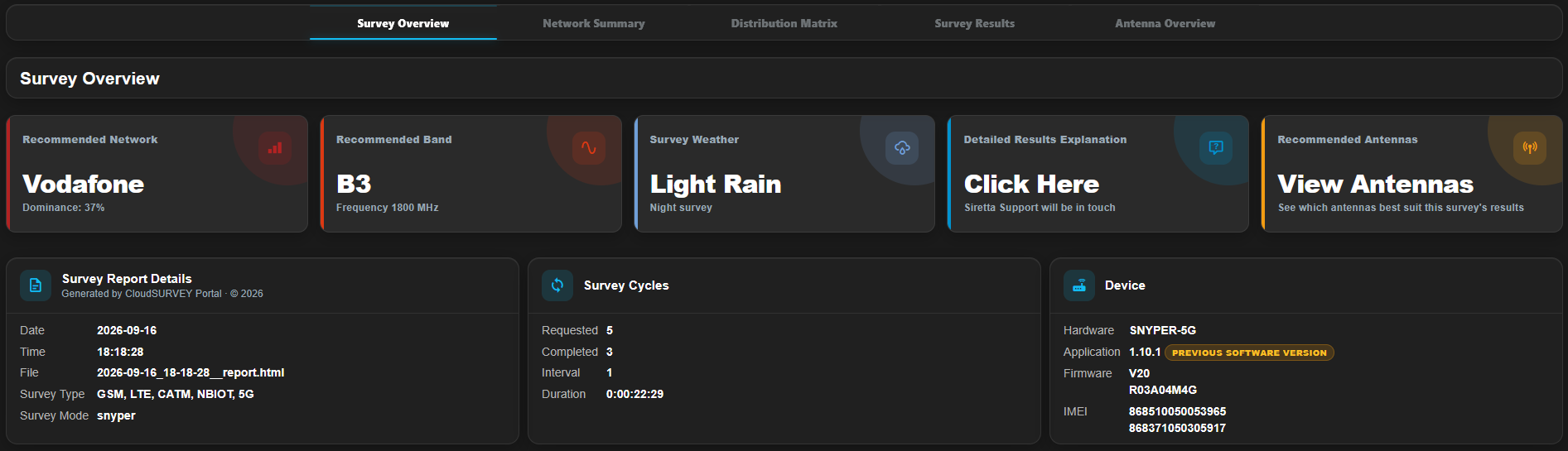Open the View Antennas recommendation link

point(1375,184)
